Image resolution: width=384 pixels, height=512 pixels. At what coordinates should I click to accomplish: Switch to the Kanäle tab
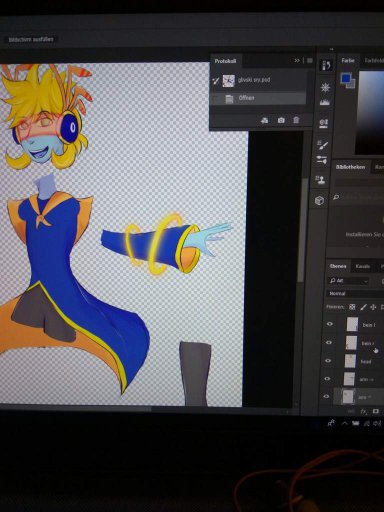click(x=363, y=266)
